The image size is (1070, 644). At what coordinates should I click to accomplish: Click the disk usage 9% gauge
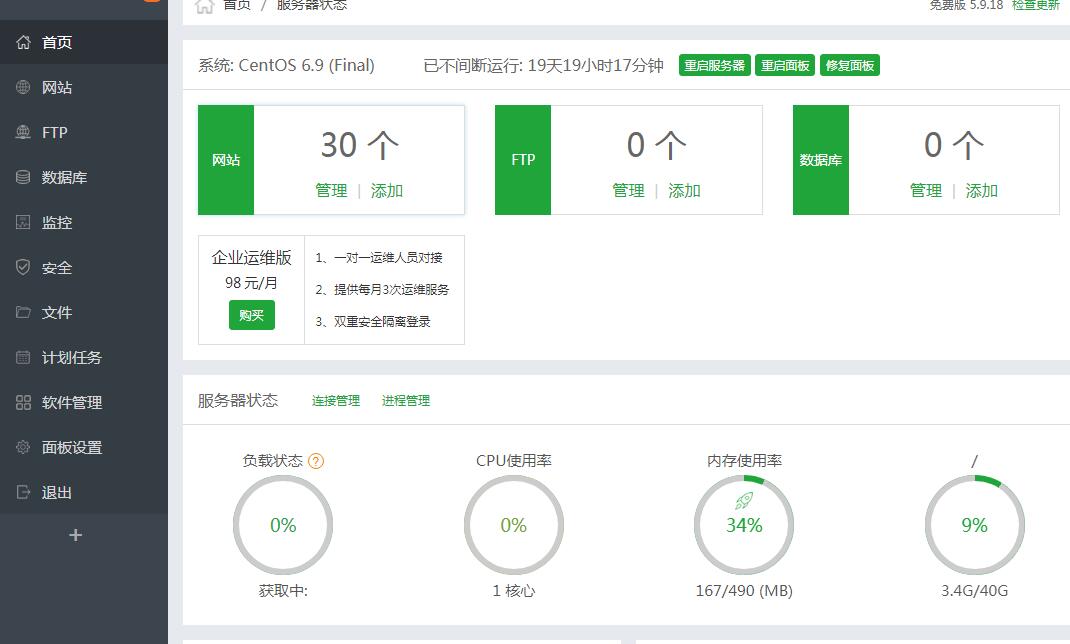click(x=974, y=525)
